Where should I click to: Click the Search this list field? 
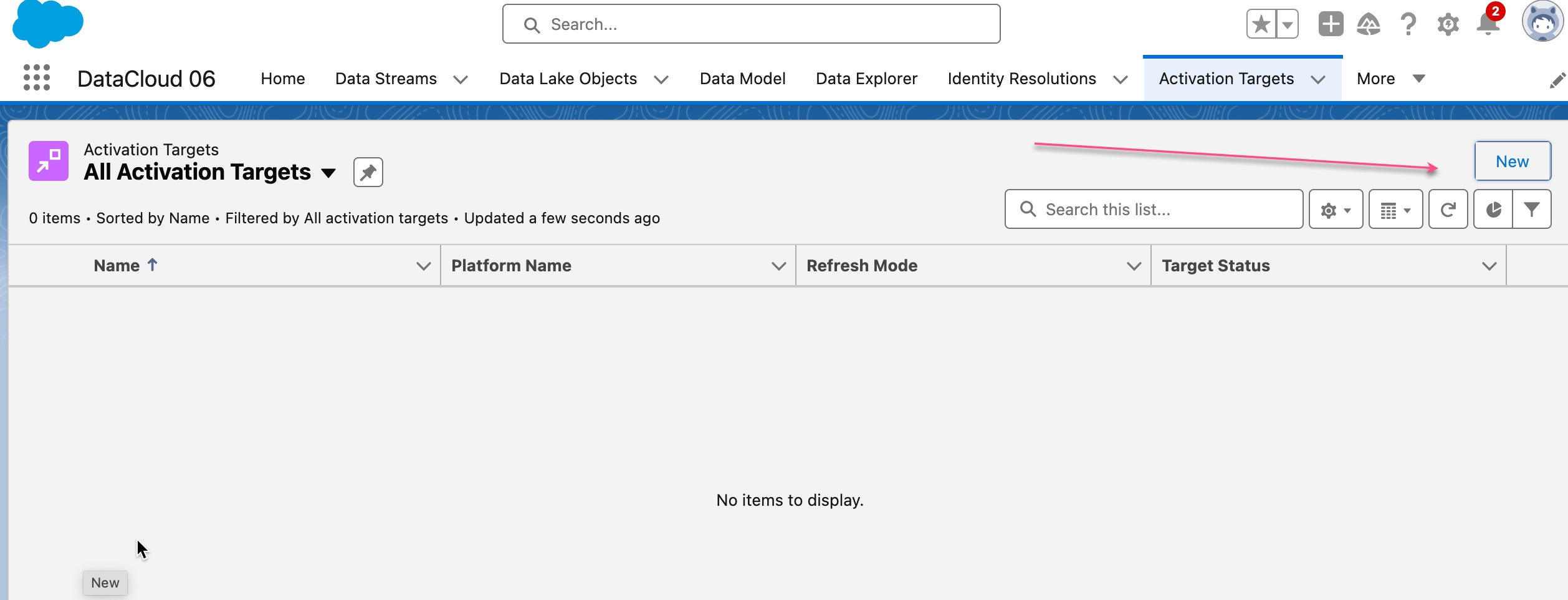coord(1154,210)
